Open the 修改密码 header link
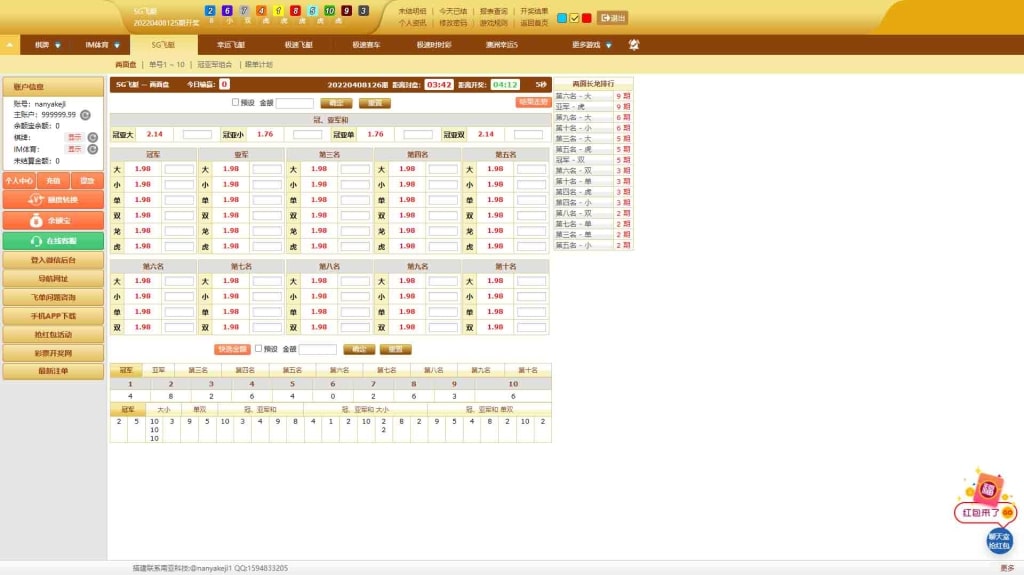Viewport: 1024px width, 575px height. 453,23
